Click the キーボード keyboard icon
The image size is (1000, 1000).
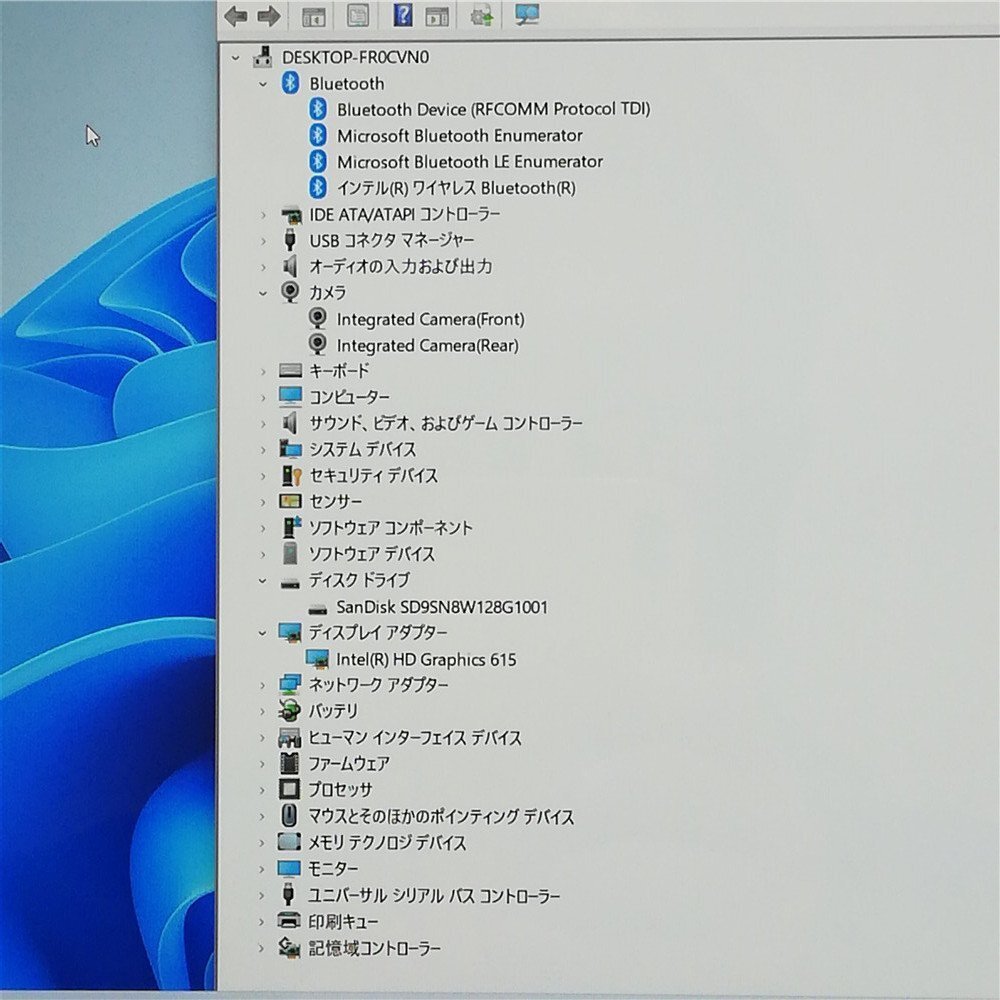291,371
